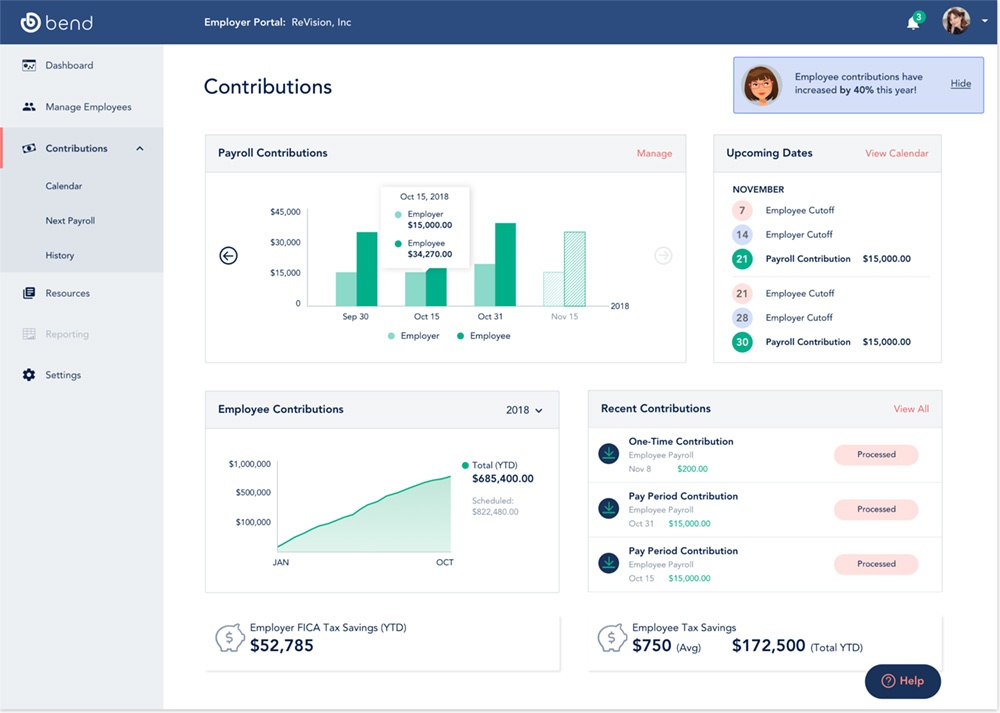Image resolution: width=1000 pixels, height=713 pixels.
Task: Click Processed status for Oct 15 contribution
Action: point(876,564)
